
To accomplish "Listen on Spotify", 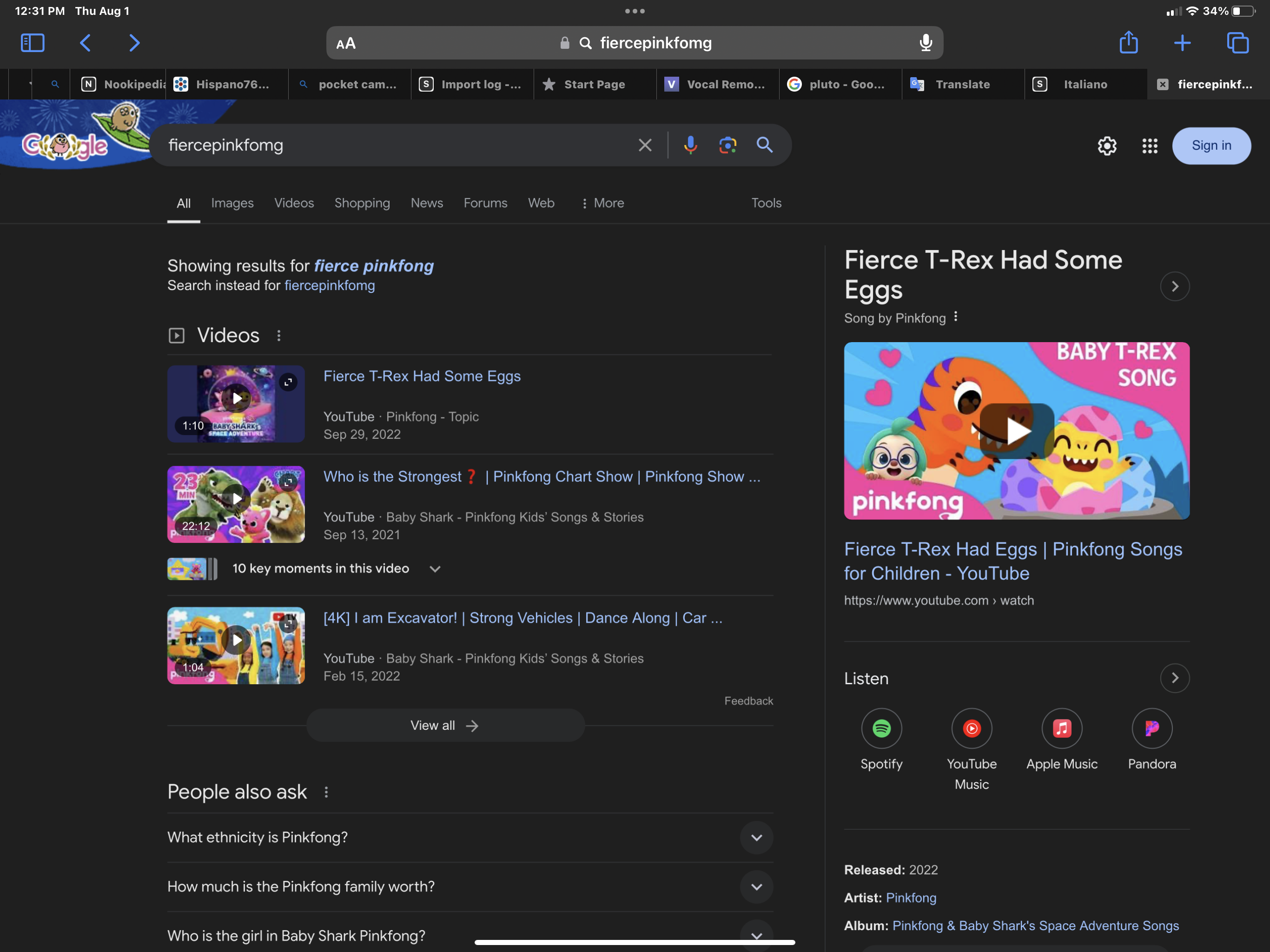I will point(881,728).
